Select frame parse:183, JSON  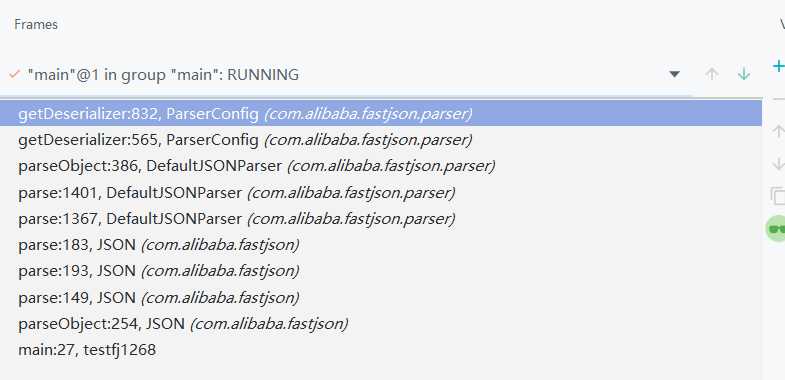tap(381, 245)
